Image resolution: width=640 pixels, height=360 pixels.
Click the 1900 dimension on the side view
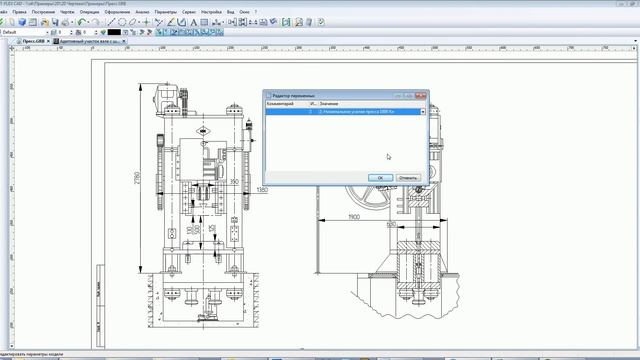[x=354, y=217]
